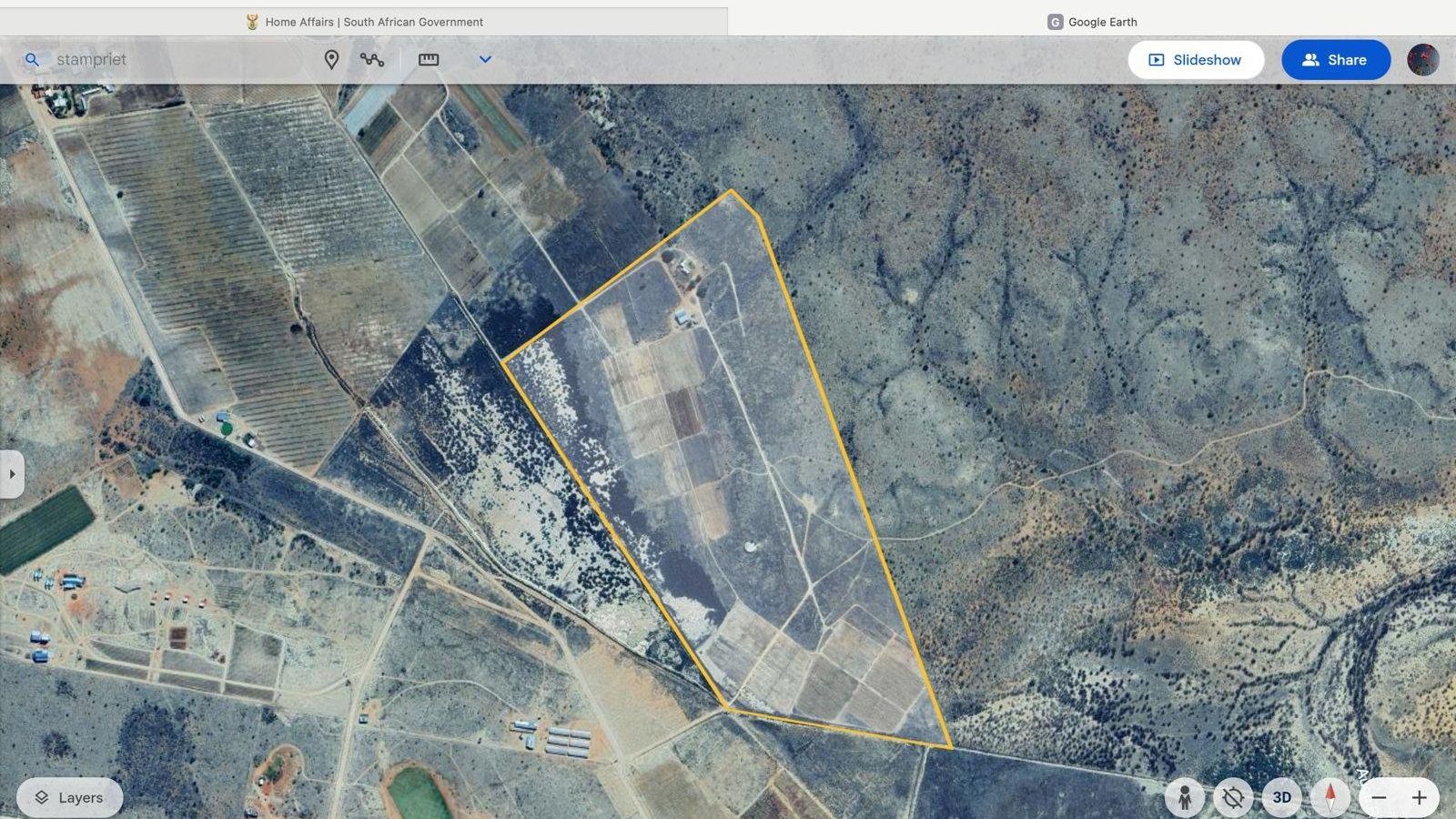Image resolution: width=1456 pixels, height=819 pixels.
Task: Expand the collapsed left side panel
Action: click(12, 474)
